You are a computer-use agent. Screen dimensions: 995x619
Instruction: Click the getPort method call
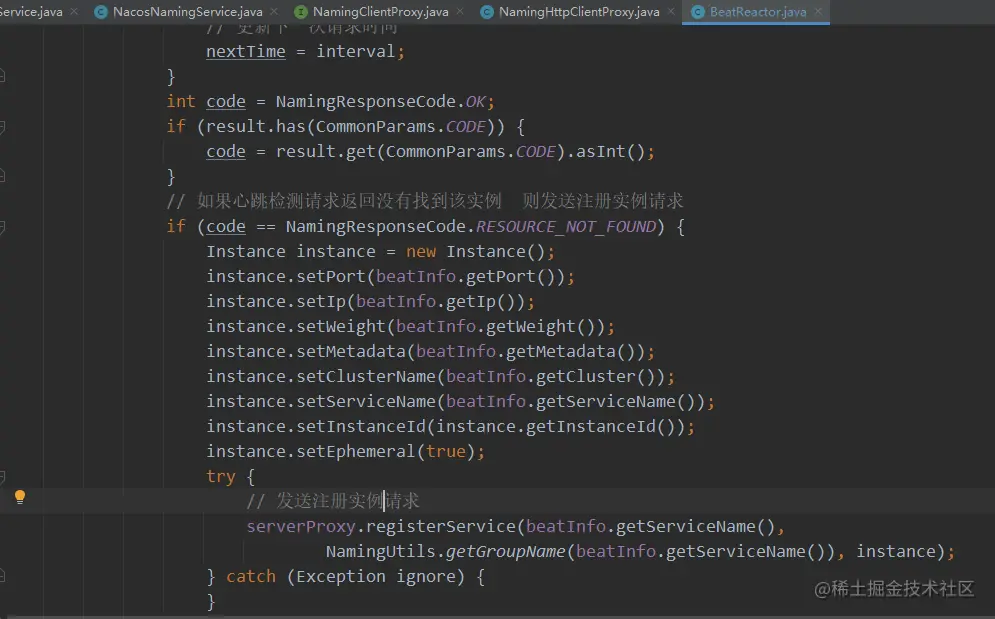[x=501, y=277]
